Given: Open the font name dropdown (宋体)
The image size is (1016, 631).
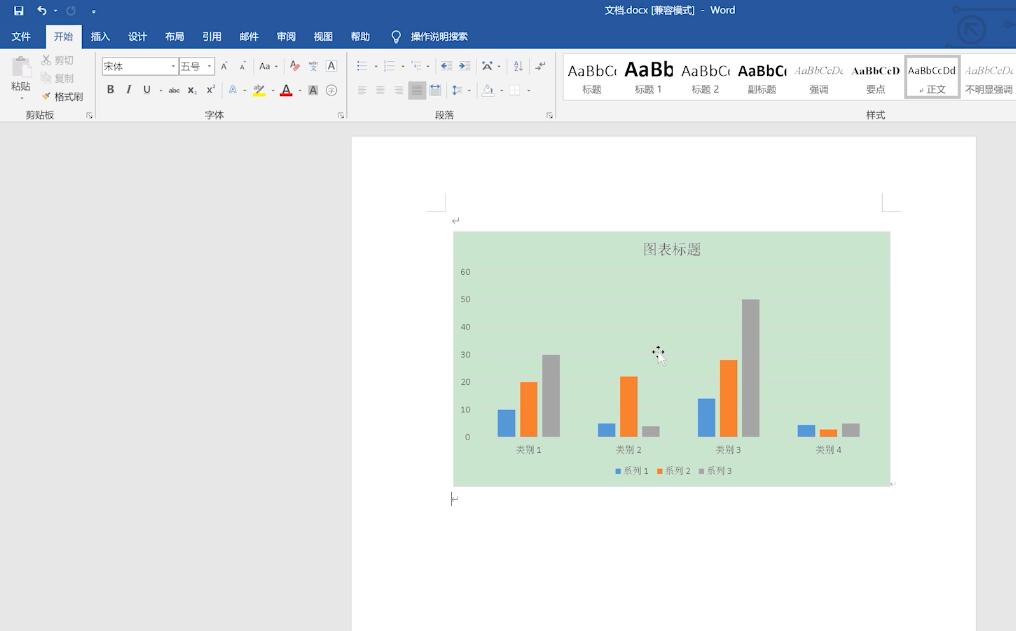Looking at the screenshot, I should 173,66.
